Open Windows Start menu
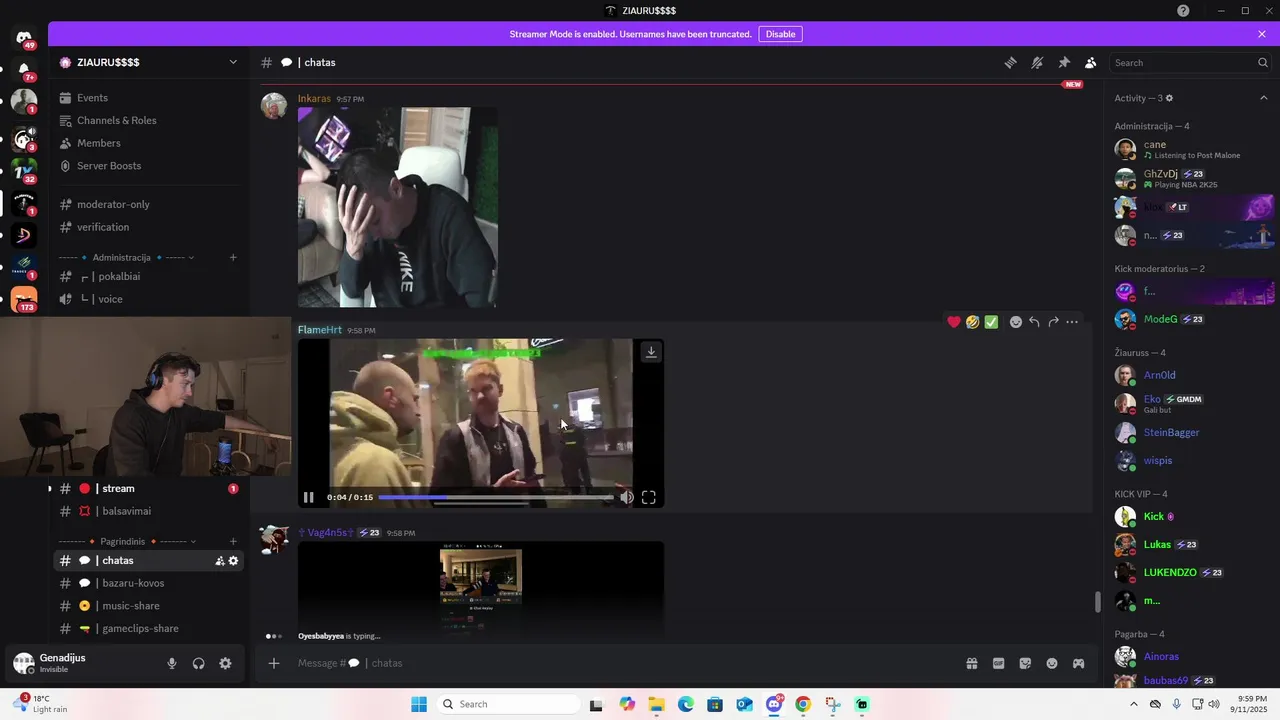 [418, 704]
